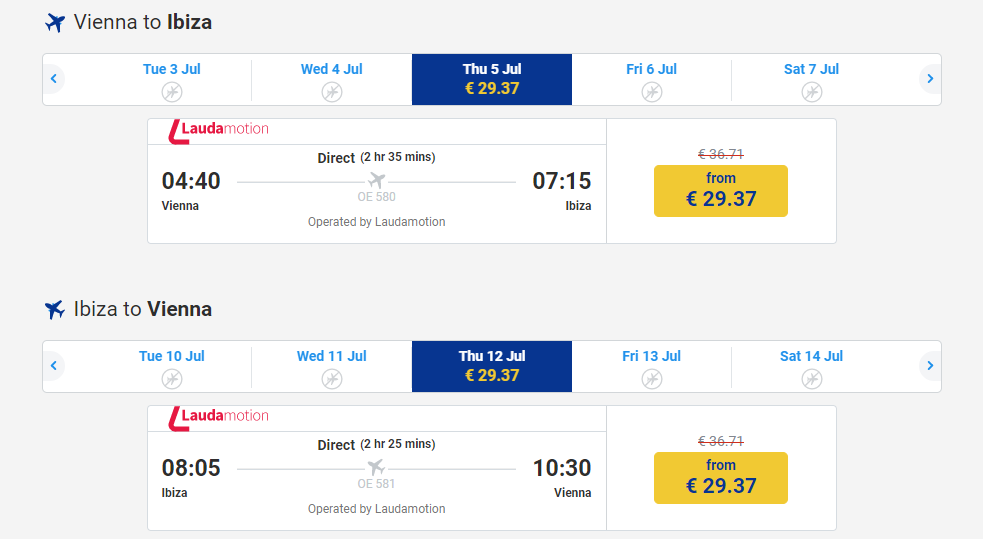Click the Laudamotion logo on return flight
This screenshot has height=539, width=983.
pyautogui.click(x=219, y=416)
